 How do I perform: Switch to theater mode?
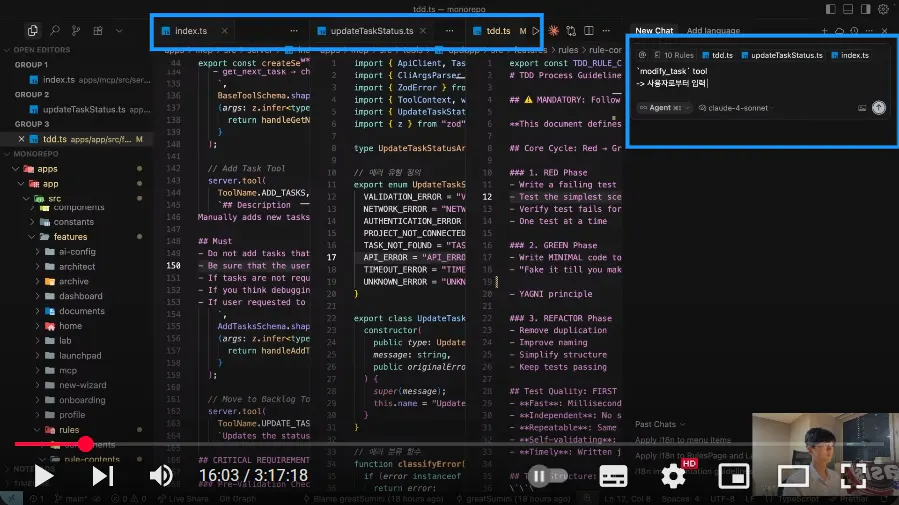[794, 476]
